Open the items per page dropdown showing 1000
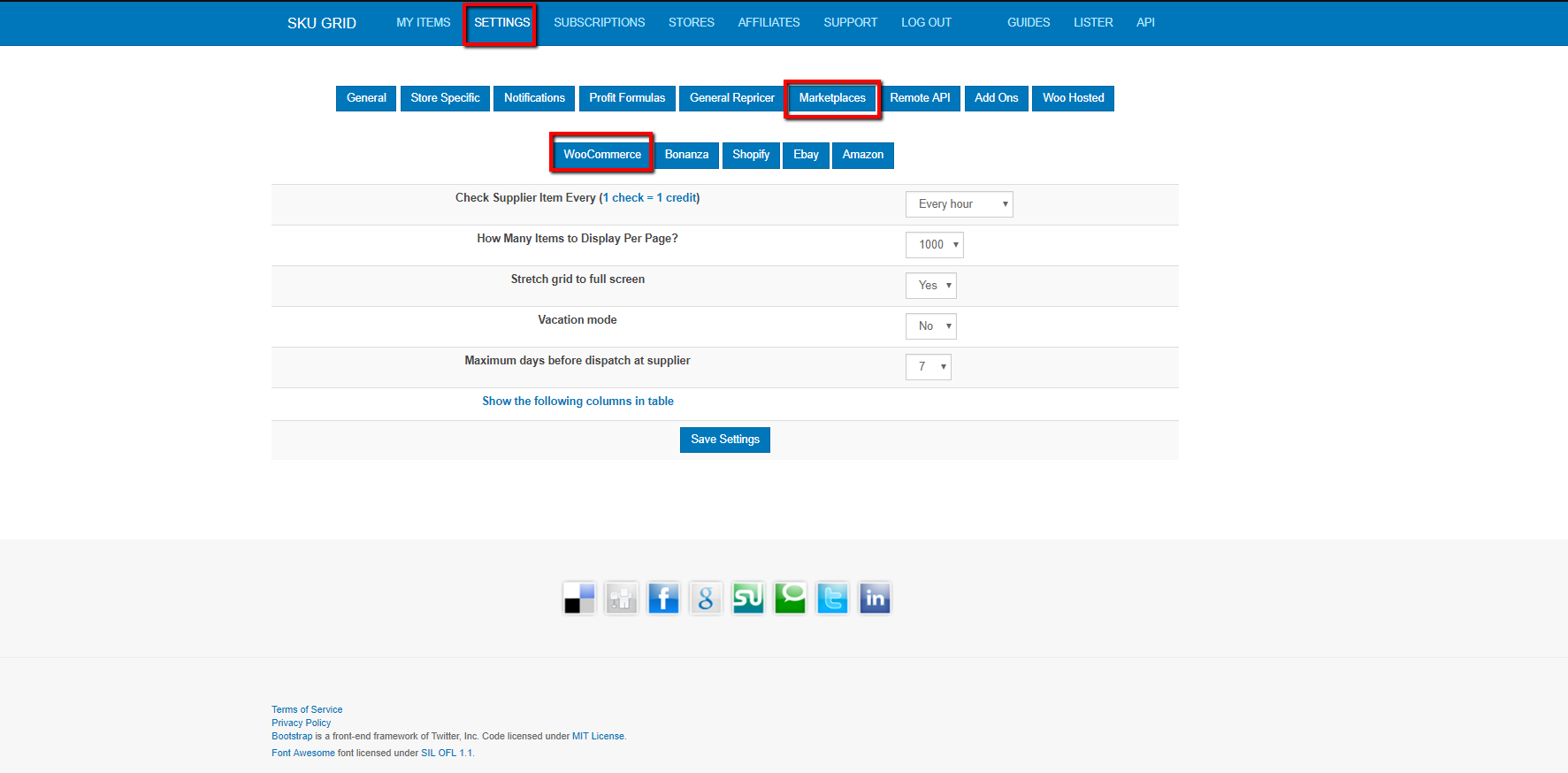 [x=935, y=245]
